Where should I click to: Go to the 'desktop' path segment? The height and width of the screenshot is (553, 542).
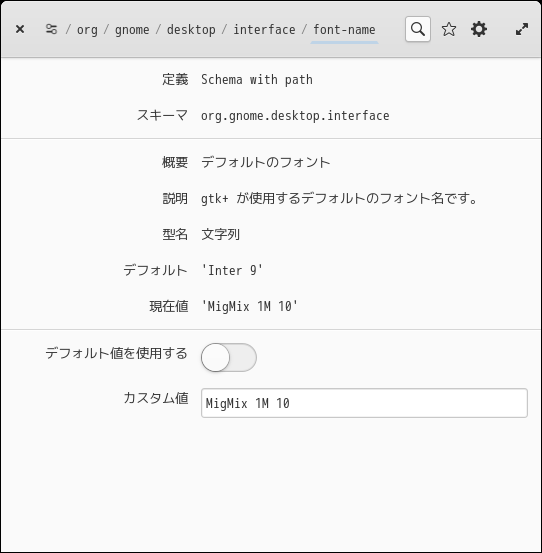pyautogui.click(x=191, y=30)
